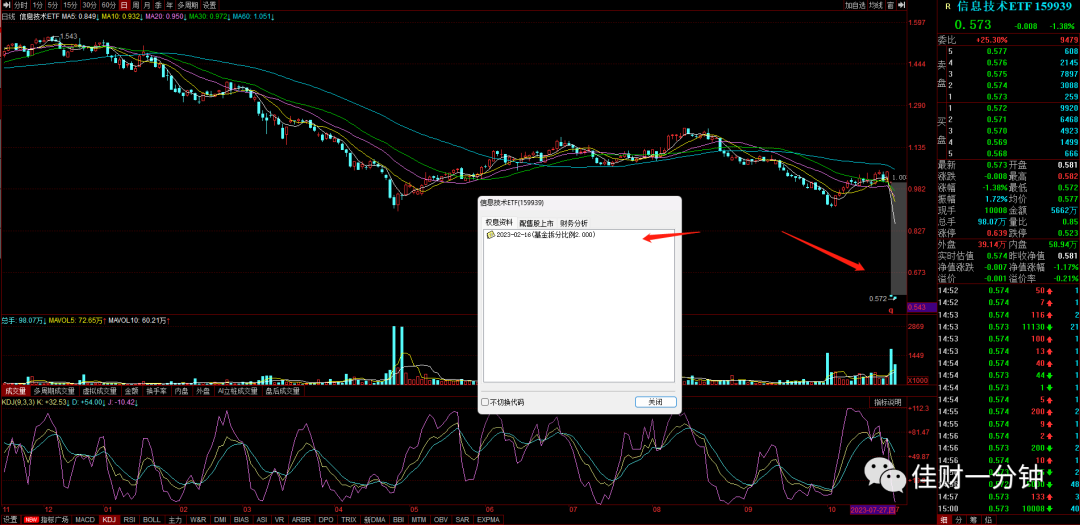Click the red q marker under chart
The width and height of the screenshot is (1080, 525).
pos(890,311)
